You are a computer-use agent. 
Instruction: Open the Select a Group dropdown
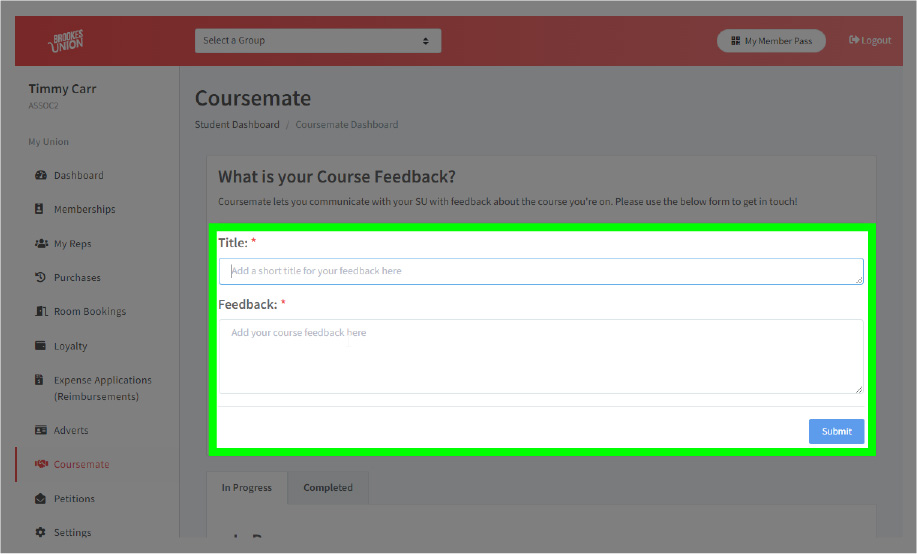pos(317,41)
